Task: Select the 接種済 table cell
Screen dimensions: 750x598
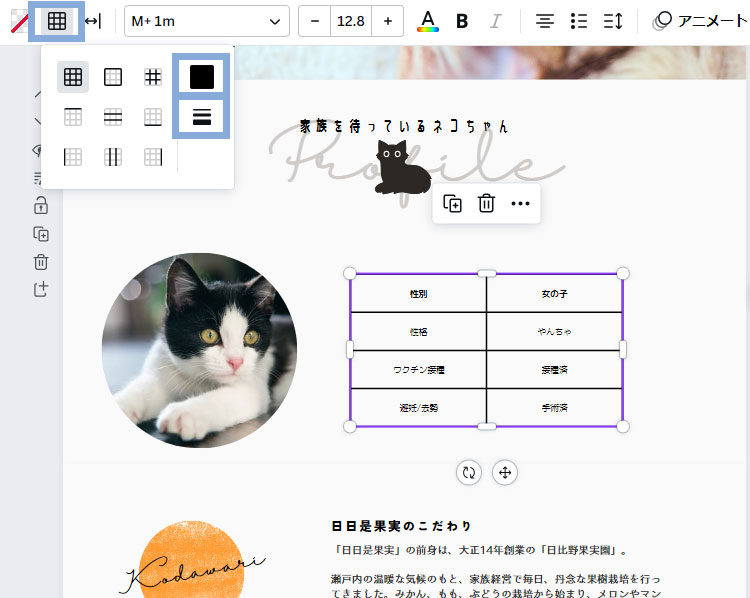Action: coord(554,369)
